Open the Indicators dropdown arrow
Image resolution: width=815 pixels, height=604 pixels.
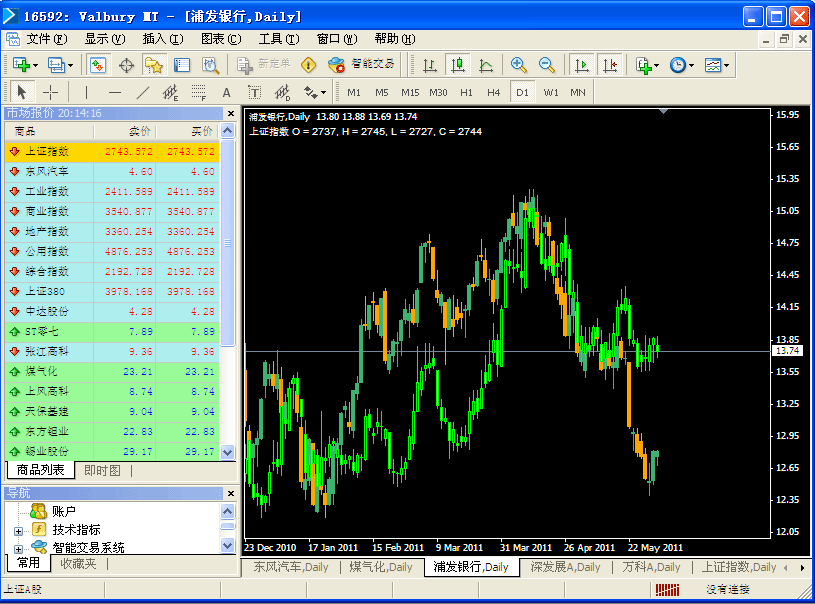point(656,65)
